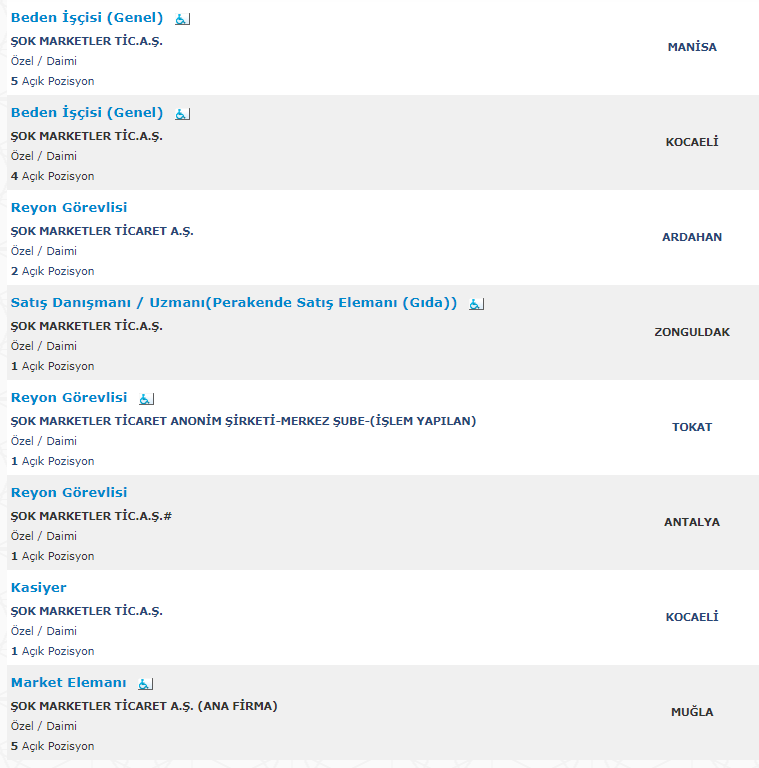Screen dimensions: 759x768
Task: Click the ZONGULDAK location label
Action: [x=692, y=333]
